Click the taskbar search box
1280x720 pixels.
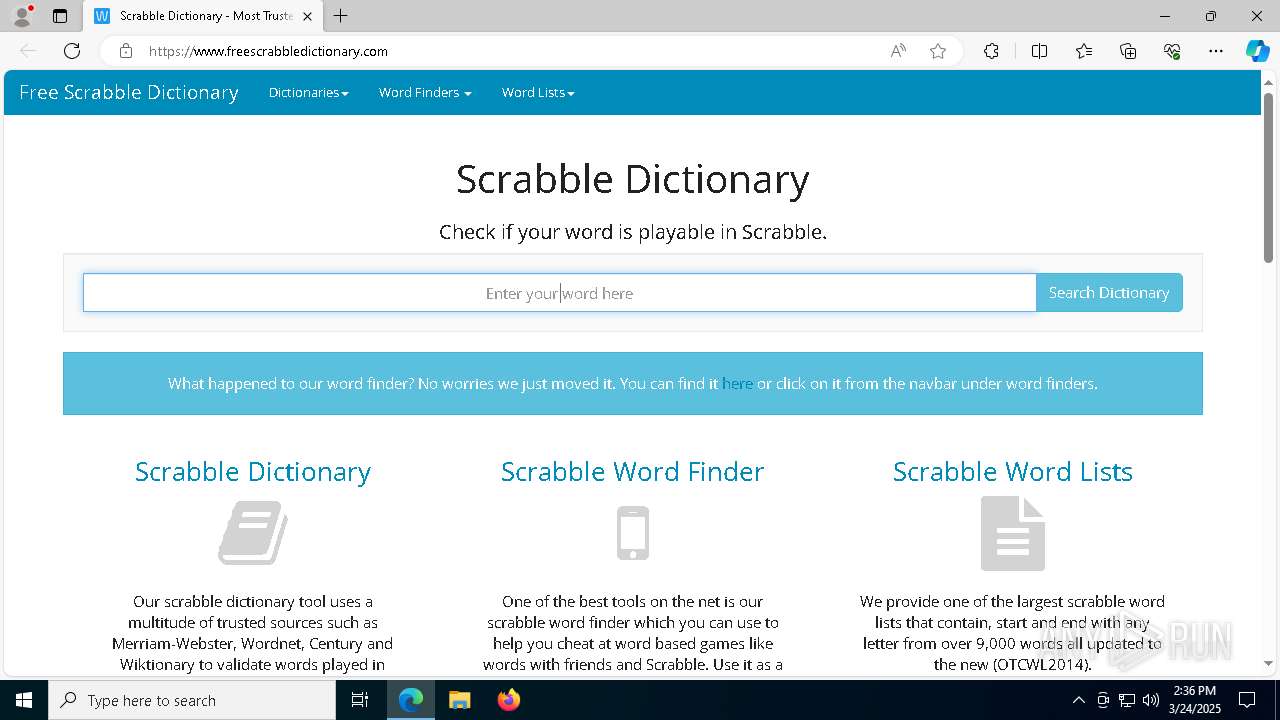[192, 700]
